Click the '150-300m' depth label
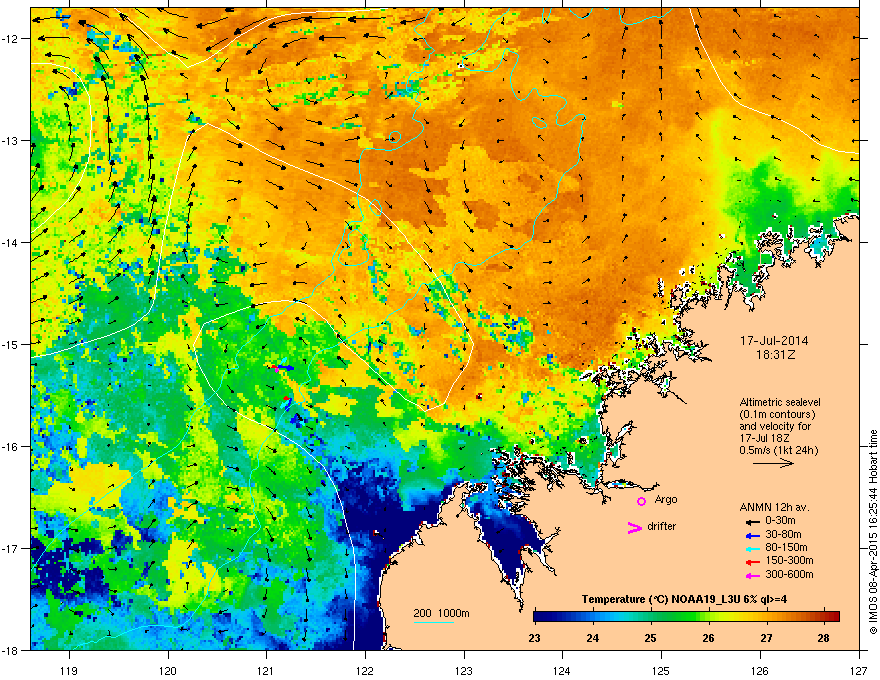880x680 pixels. (789, 560)
